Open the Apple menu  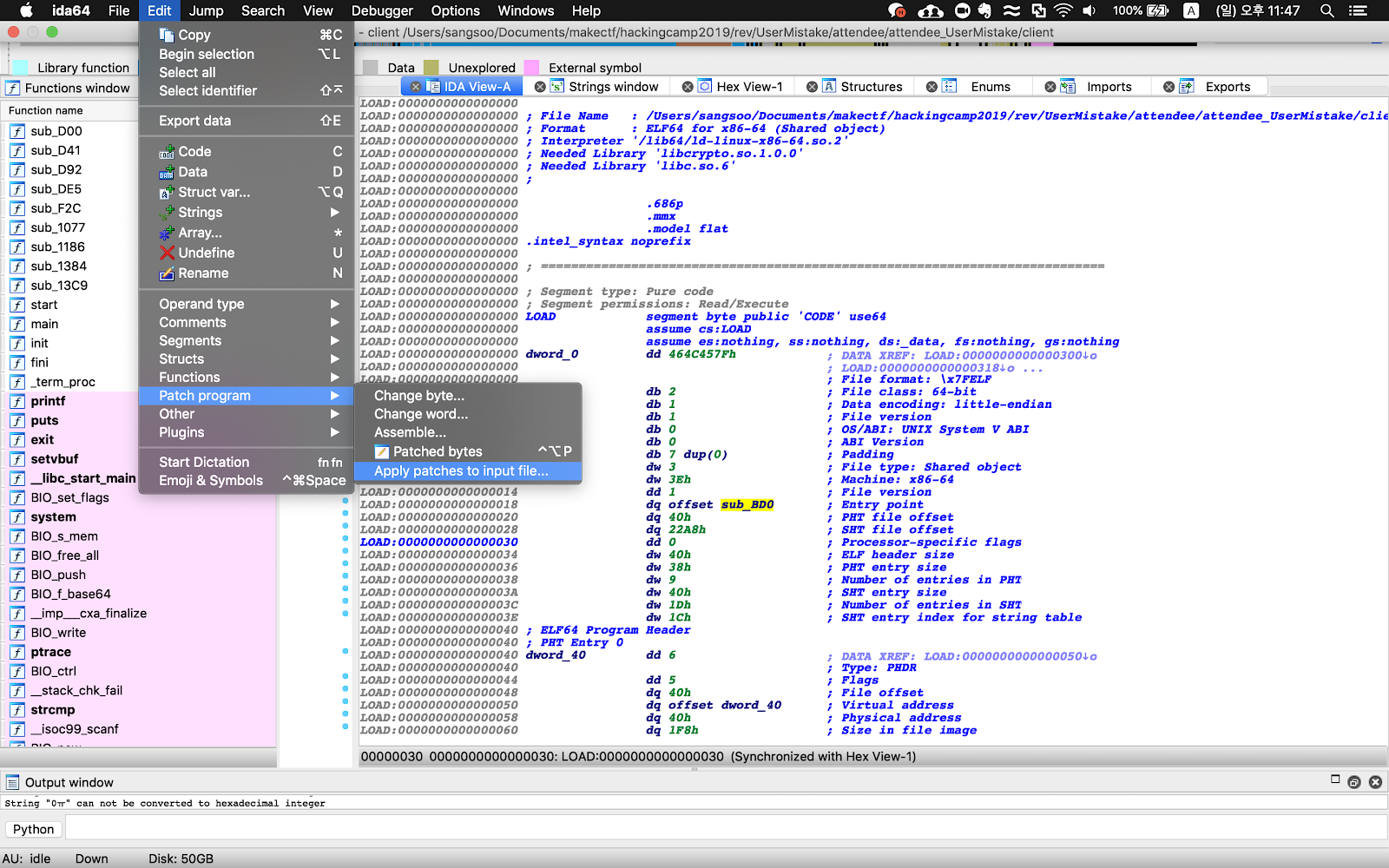click(x=26, y=10)
